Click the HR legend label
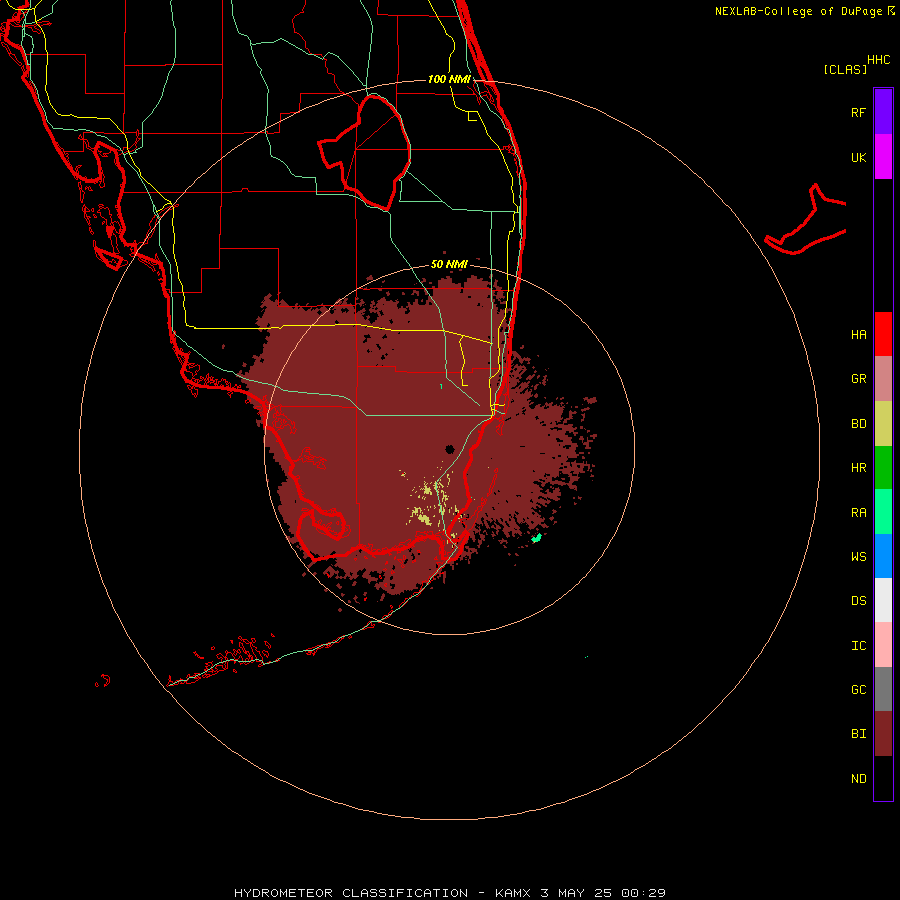Viewport: 900px width, 900px height. click(858, 468)
